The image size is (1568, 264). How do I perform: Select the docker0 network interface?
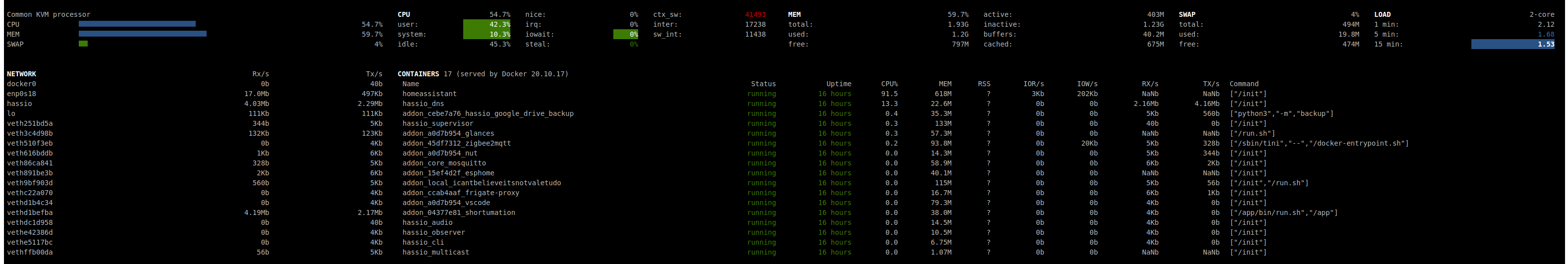coord(21,84)
